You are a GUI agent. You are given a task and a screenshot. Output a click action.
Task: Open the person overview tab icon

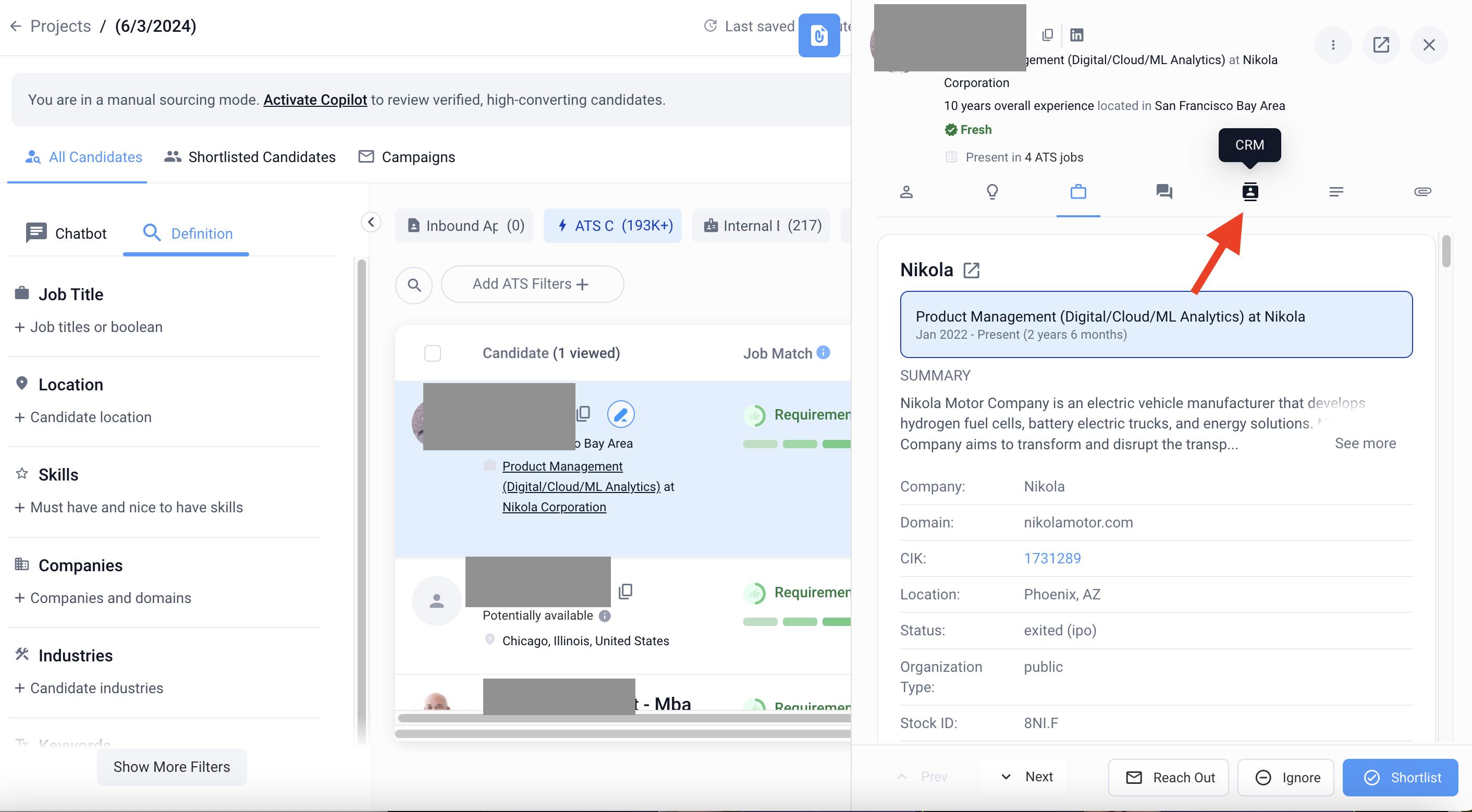coord(906,191)
